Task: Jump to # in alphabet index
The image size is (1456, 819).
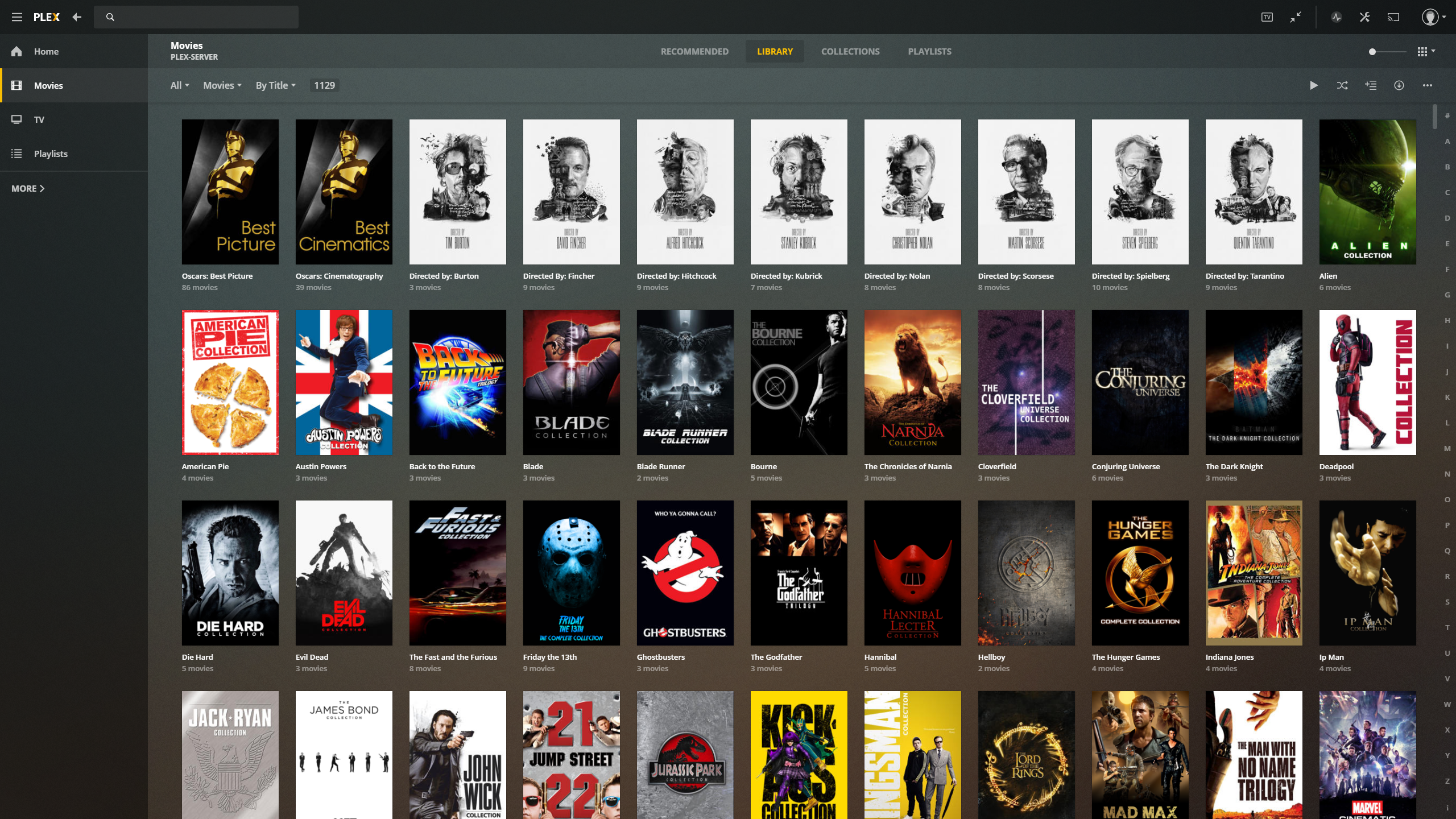Action: click(1447, 115)
